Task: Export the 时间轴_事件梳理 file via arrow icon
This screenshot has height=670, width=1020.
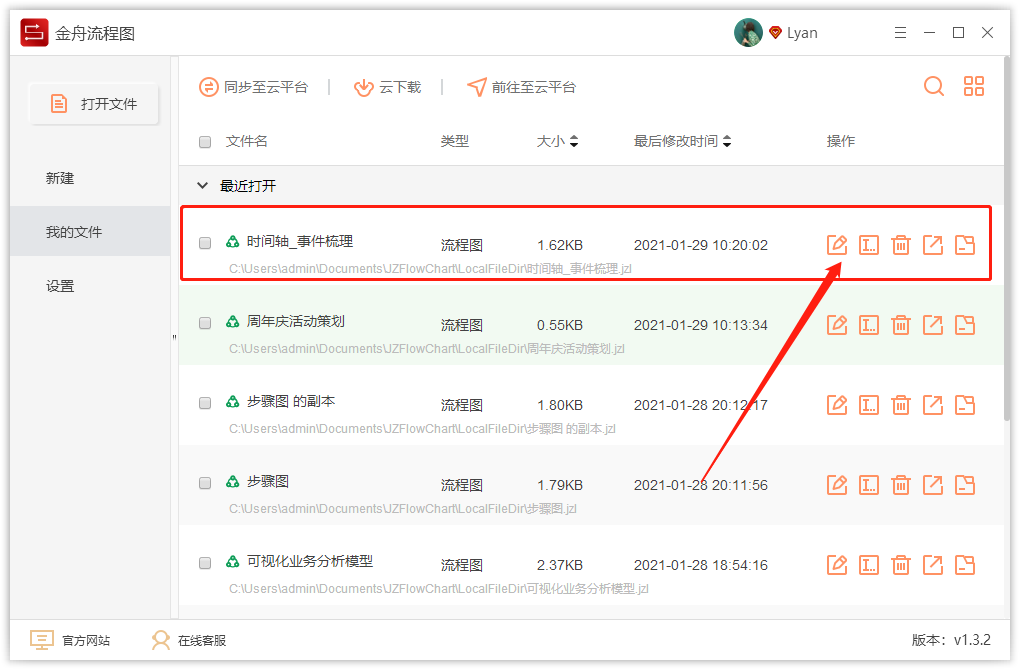Action: click(x=933, y=245)
